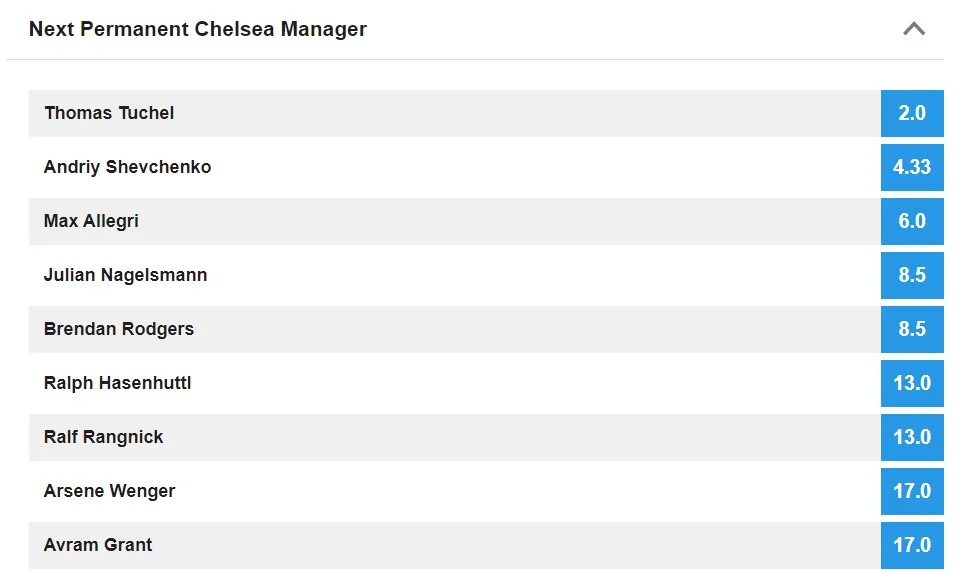This screenshot has height=573, width=955.
Task: Collapse the Next Permanent Chelsea Manager section
Action: 913,29
